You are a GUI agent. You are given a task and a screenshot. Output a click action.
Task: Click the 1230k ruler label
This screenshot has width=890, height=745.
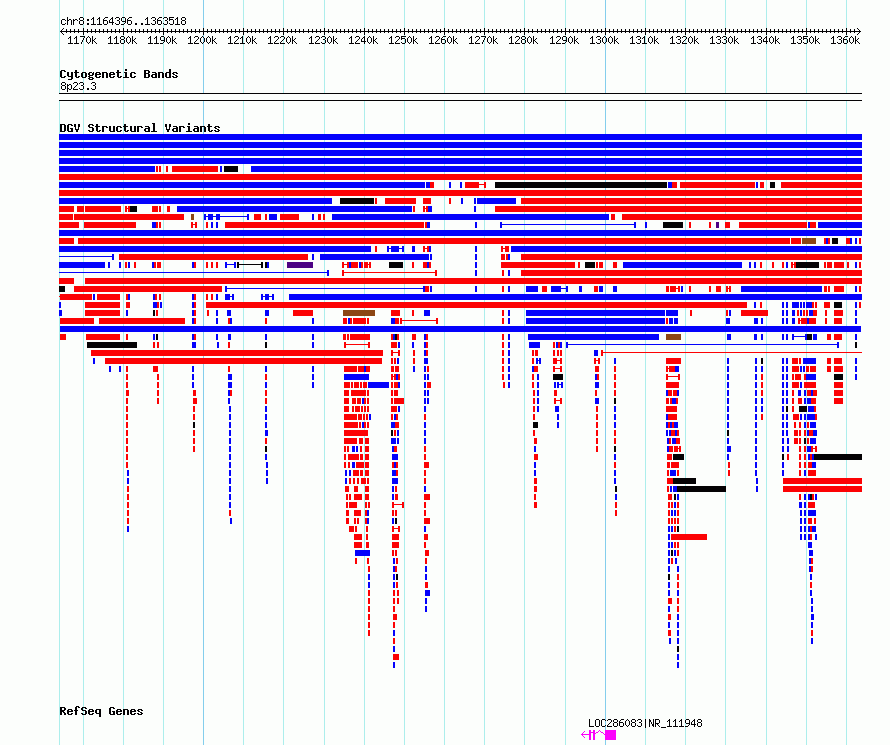323,40
